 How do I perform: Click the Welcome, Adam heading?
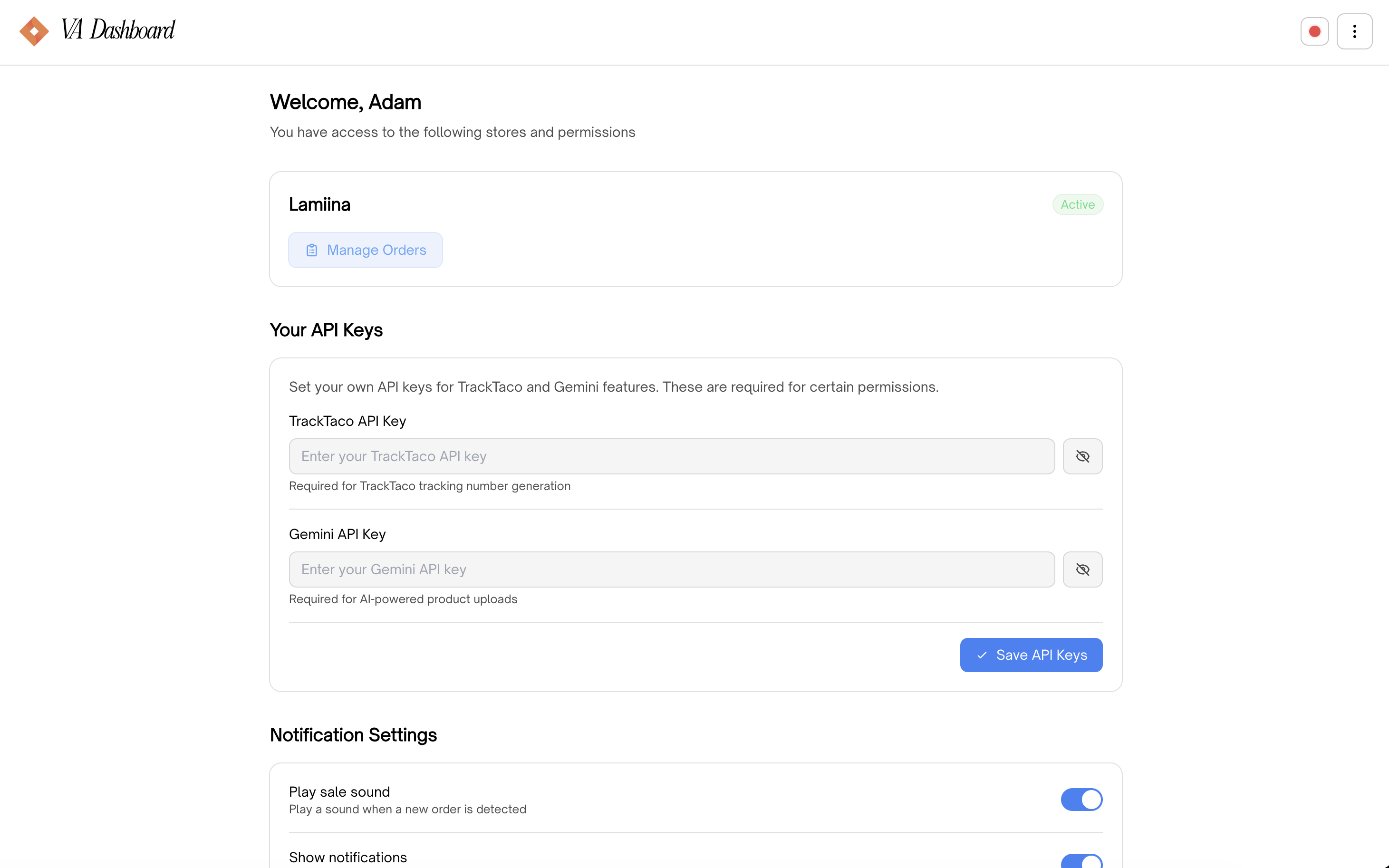pos(346,102)
